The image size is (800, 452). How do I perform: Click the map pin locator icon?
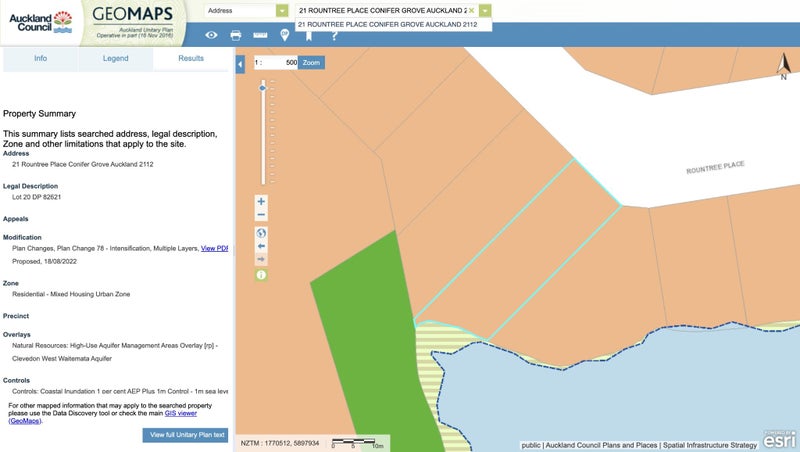coord(285,35)
